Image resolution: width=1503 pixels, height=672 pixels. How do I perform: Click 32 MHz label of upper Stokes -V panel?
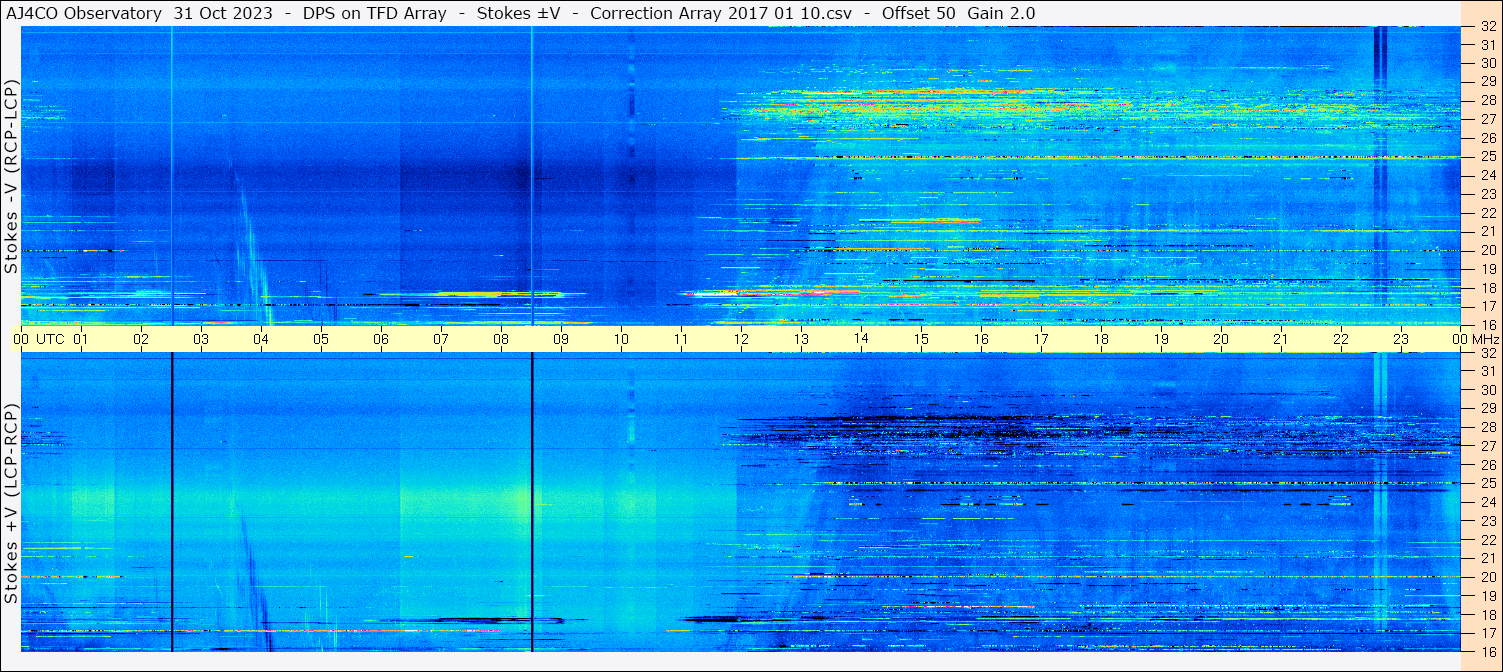click(x=1487, y=27)
